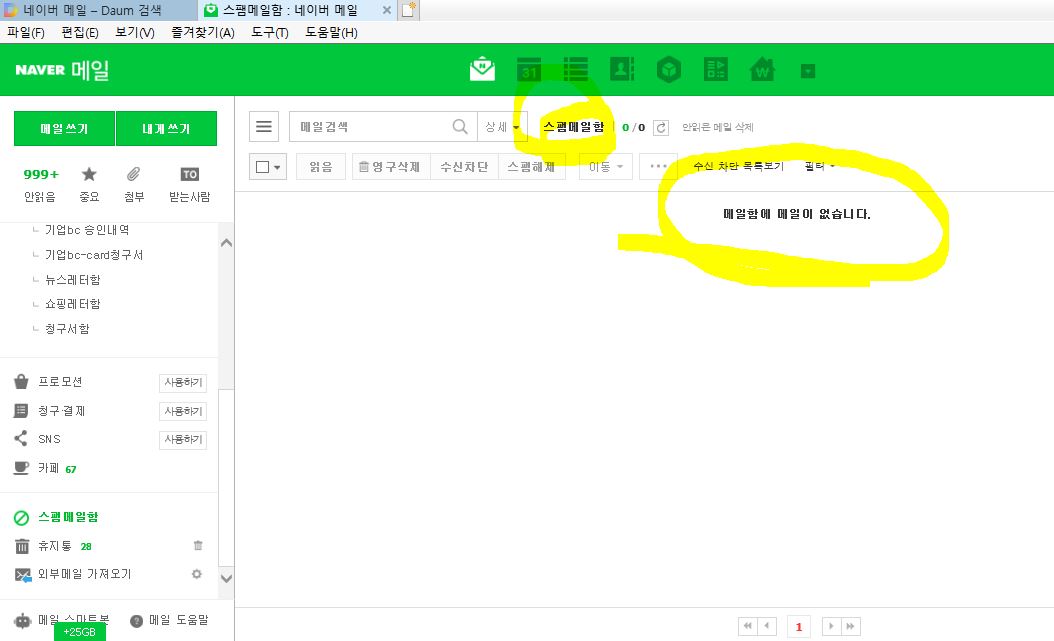The height and width of the screenshot is (641, 1054).
Task: Click the 읽음 mark-read button
Action: pyautogui.click(x=321, y=167)
